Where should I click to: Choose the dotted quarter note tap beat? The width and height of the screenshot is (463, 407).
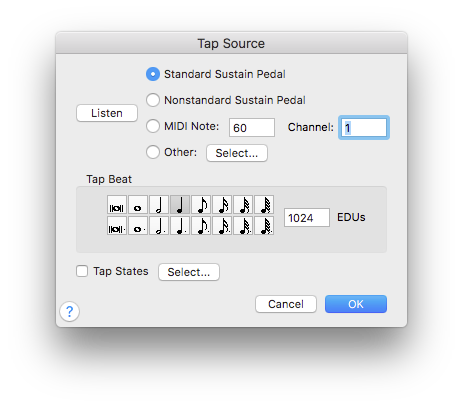(x=180, y=225)
